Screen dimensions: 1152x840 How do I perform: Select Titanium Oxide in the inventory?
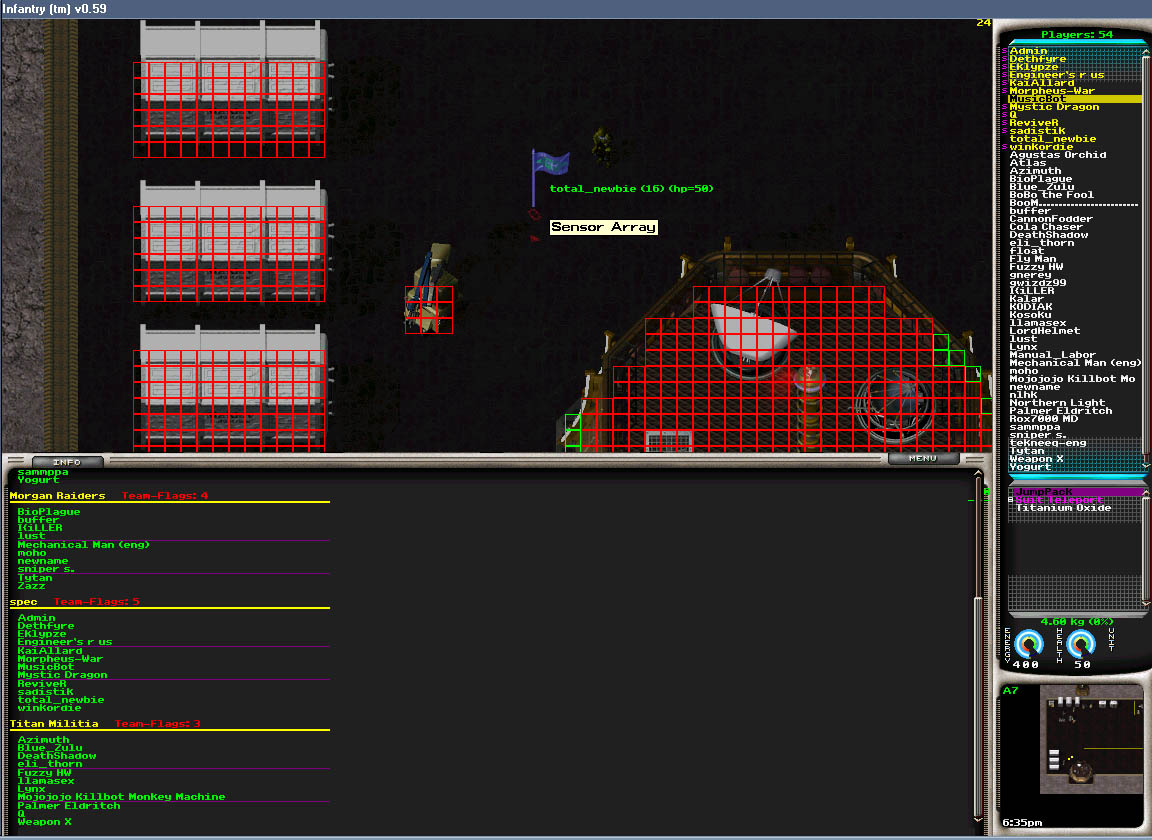pos(1063,508)
